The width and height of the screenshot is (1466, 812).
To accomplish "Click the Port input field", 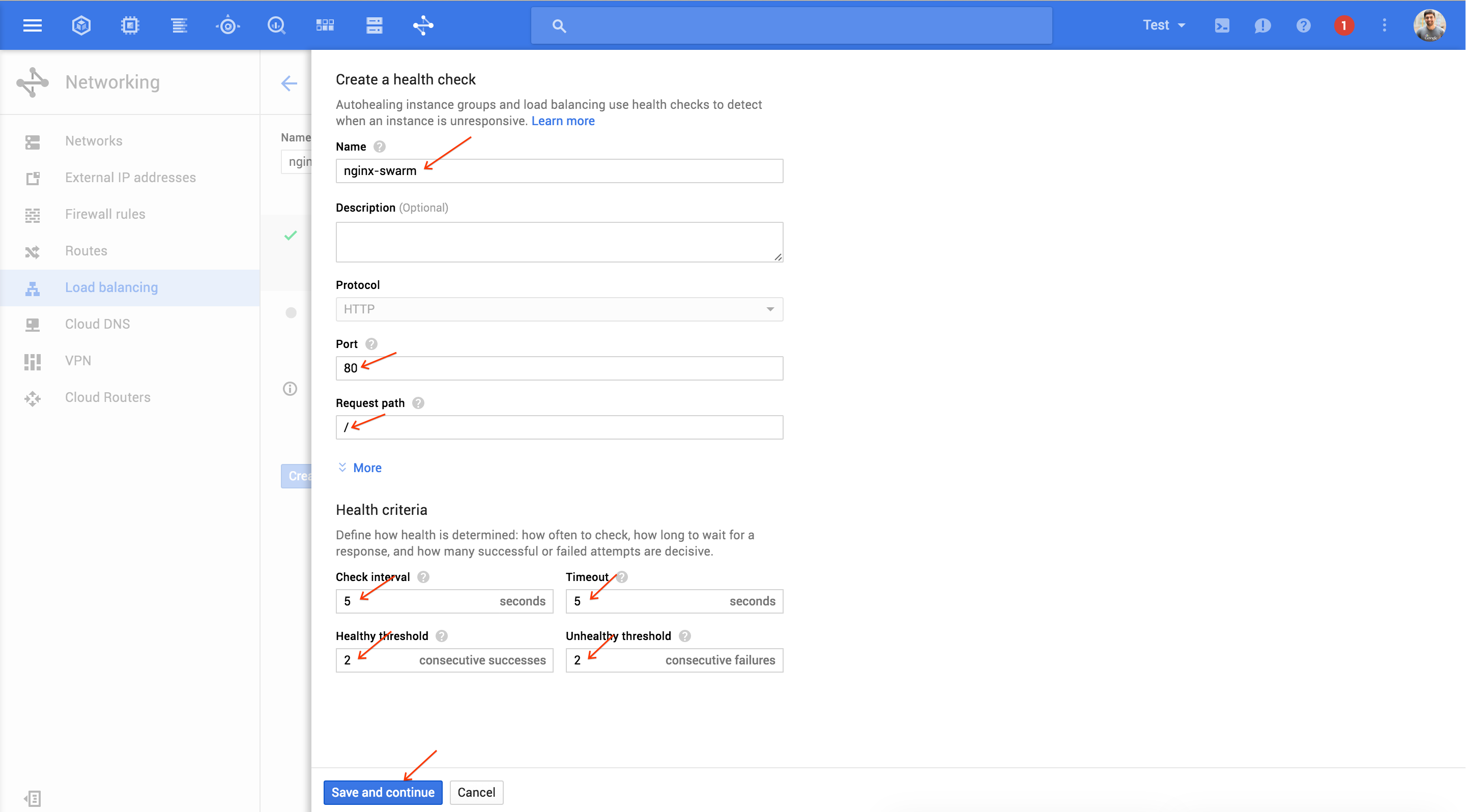I will pos(559,368).
